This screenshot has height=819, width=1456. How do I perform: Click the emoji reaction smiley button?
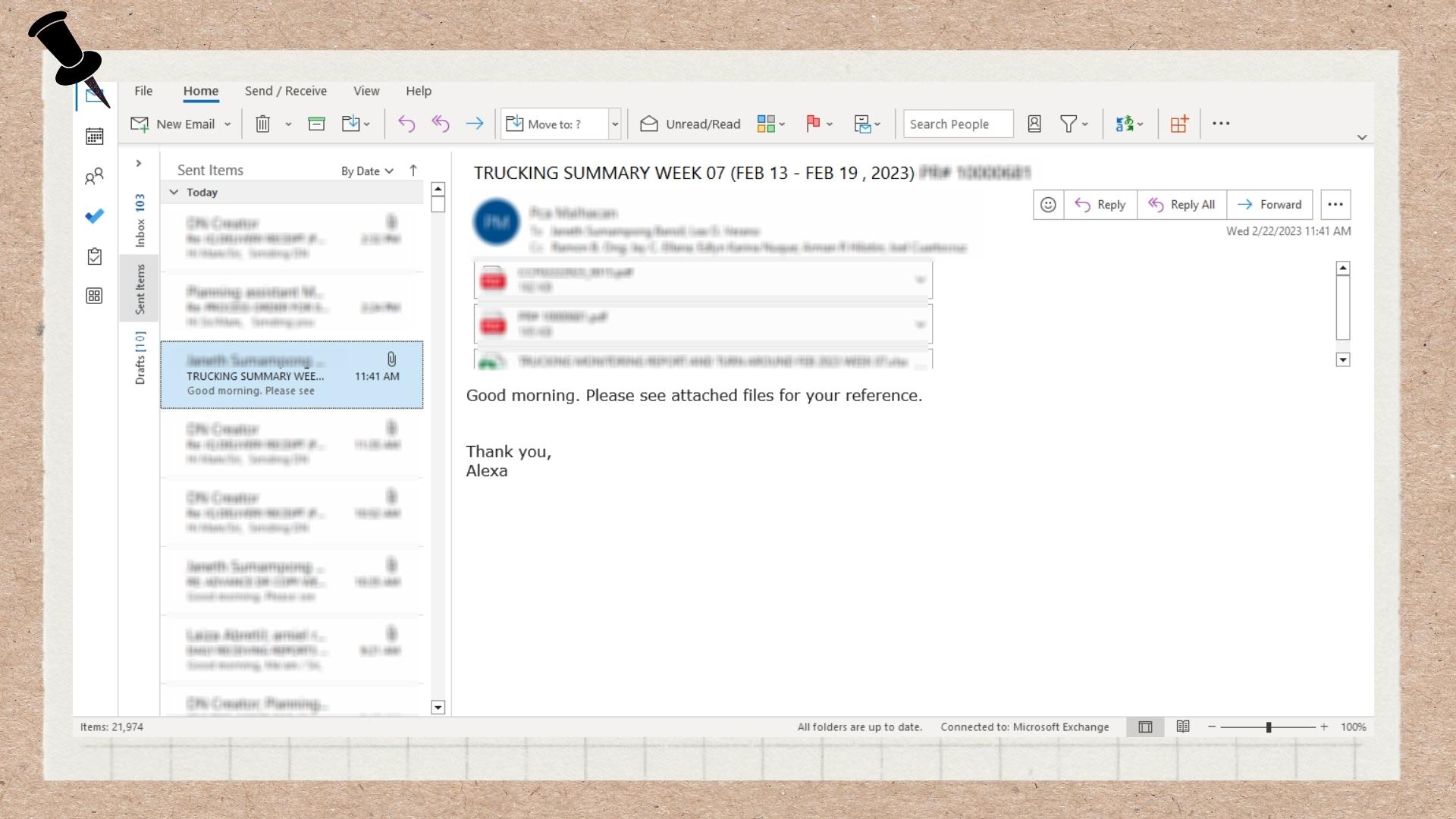click(1048, 205)
